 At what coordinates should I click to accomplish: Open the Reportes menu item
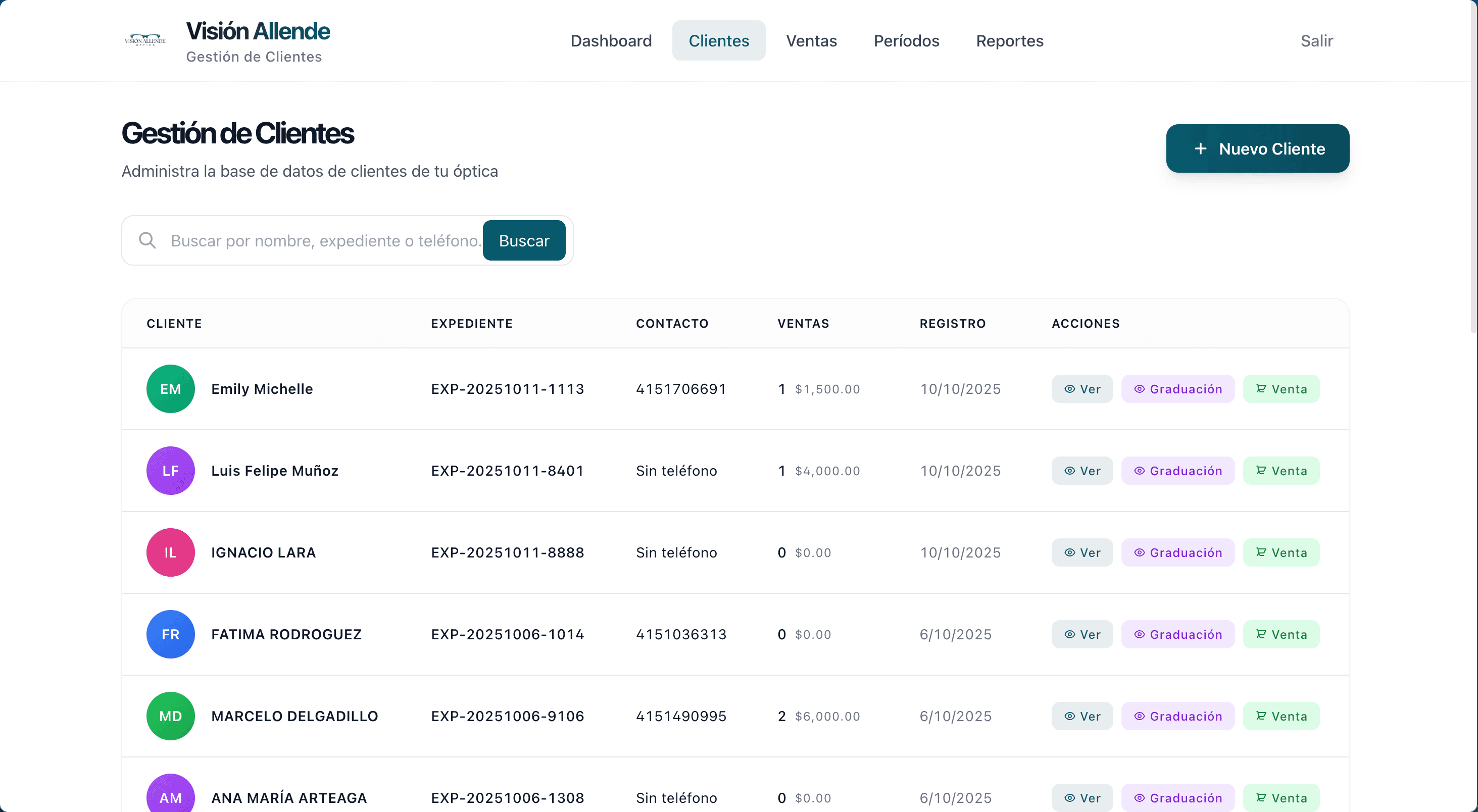coord(1010,41)
